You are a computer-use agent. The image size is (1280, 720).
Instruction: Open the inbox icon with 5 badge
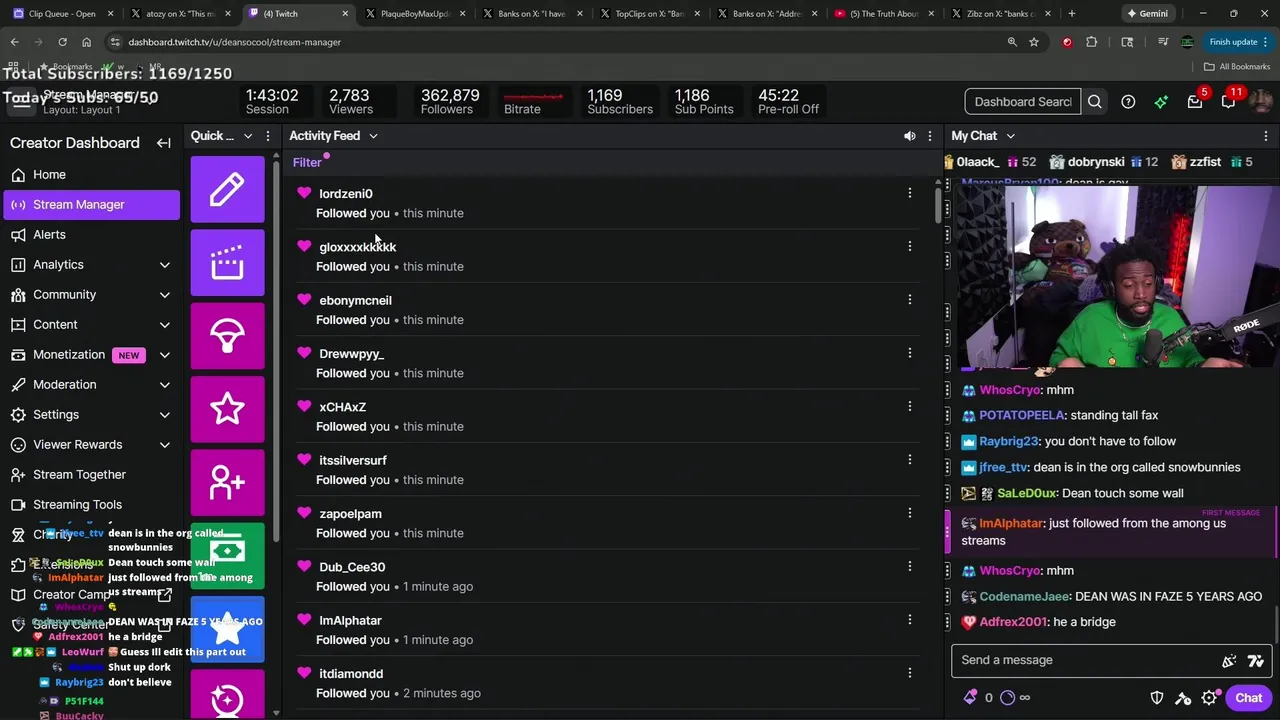click(x=1195, y=102)
